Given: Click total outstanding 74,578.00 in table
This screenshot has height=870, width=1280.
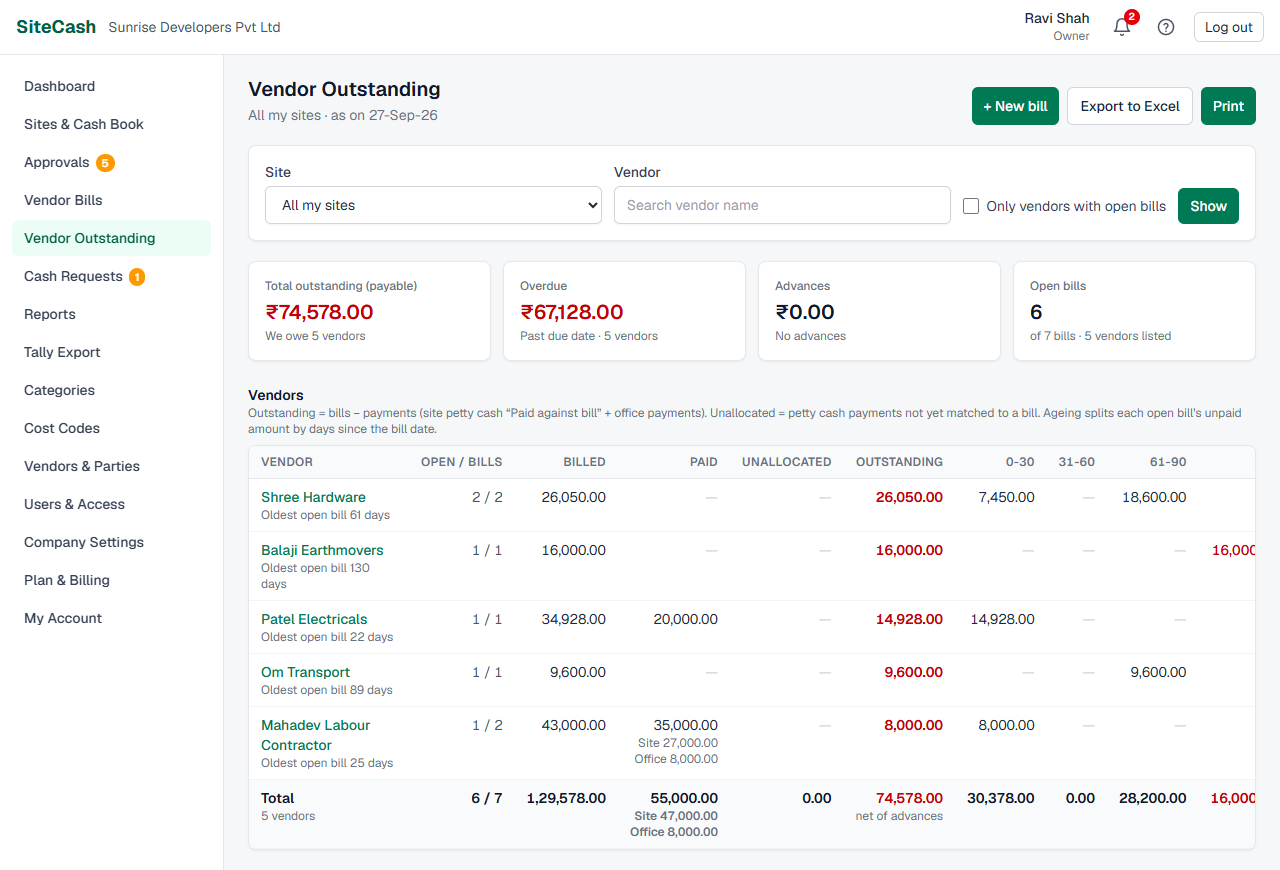Looking at the screenshot, I should point(909,798).
